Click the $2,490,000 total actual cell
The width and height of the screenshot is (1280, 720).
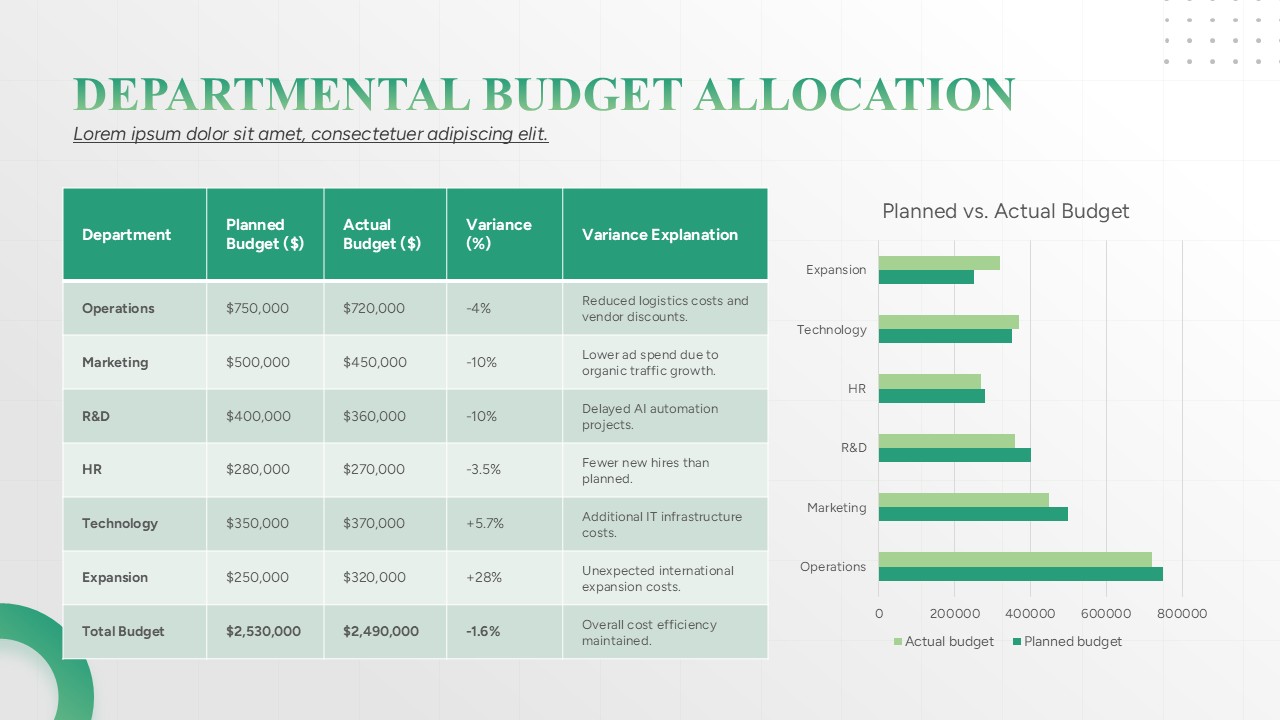[x=385, y=632]
